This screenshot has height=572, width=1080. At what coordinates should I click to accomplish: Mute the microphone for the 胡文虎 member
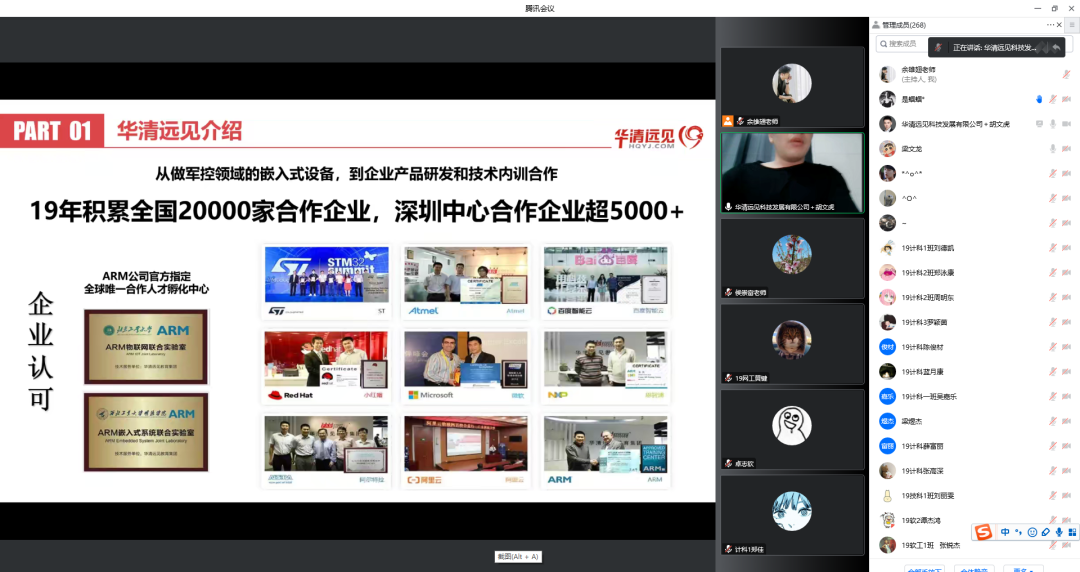pyautogui.click(x=1052, y=124)
